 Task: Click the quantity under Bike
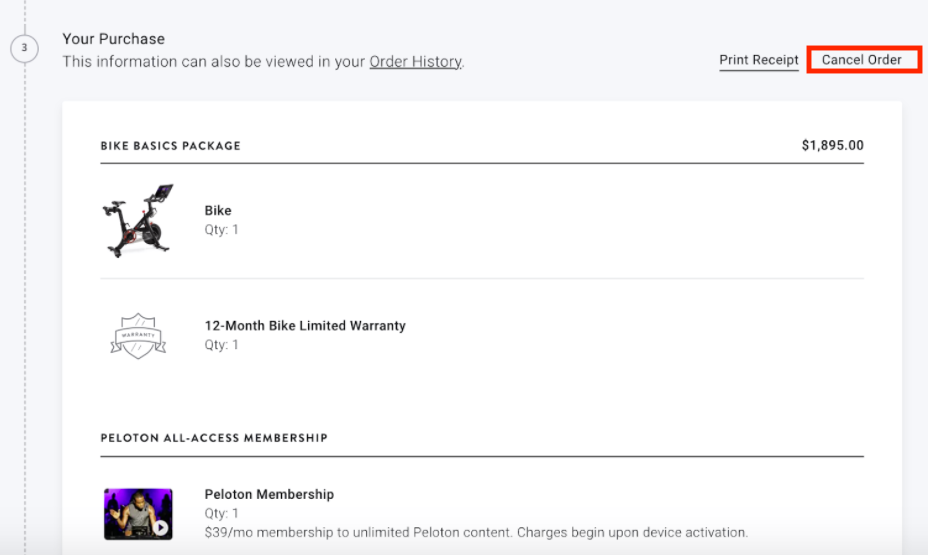coord(221,230)
